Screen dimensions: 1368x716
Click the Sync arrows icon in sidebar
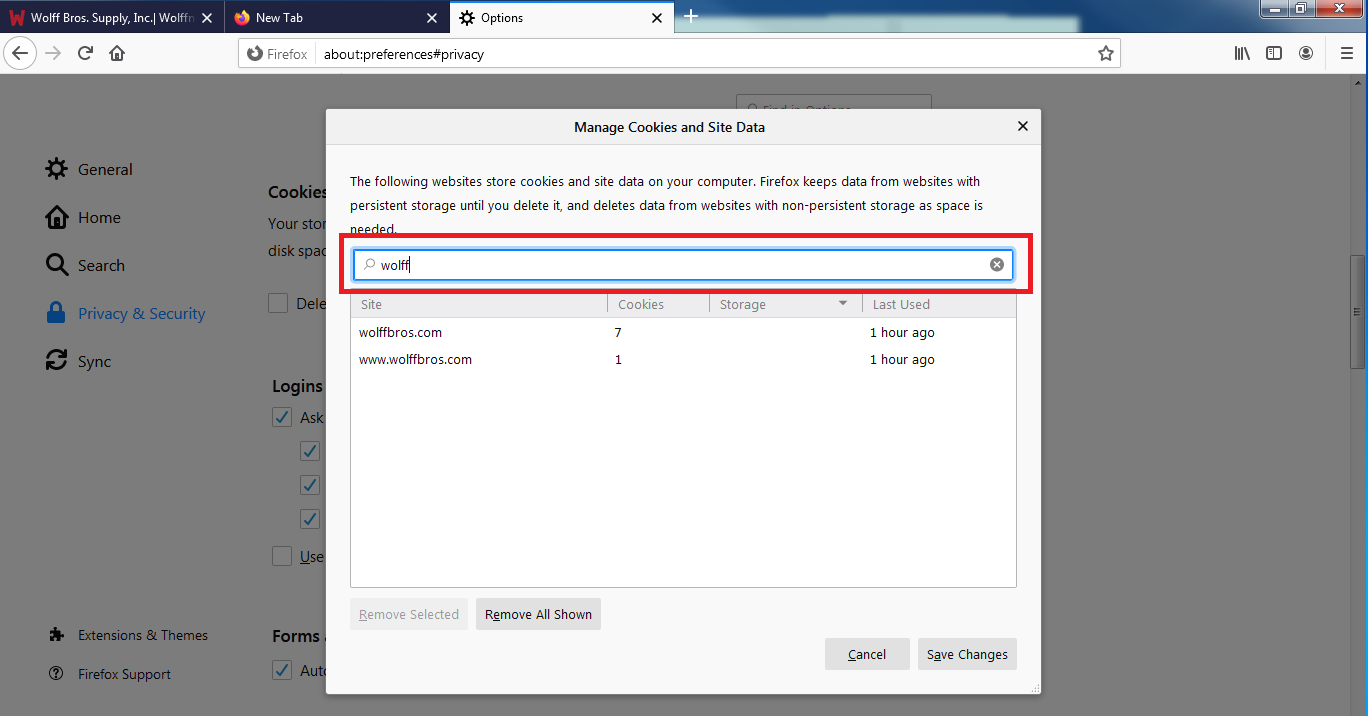click(57, 361)
